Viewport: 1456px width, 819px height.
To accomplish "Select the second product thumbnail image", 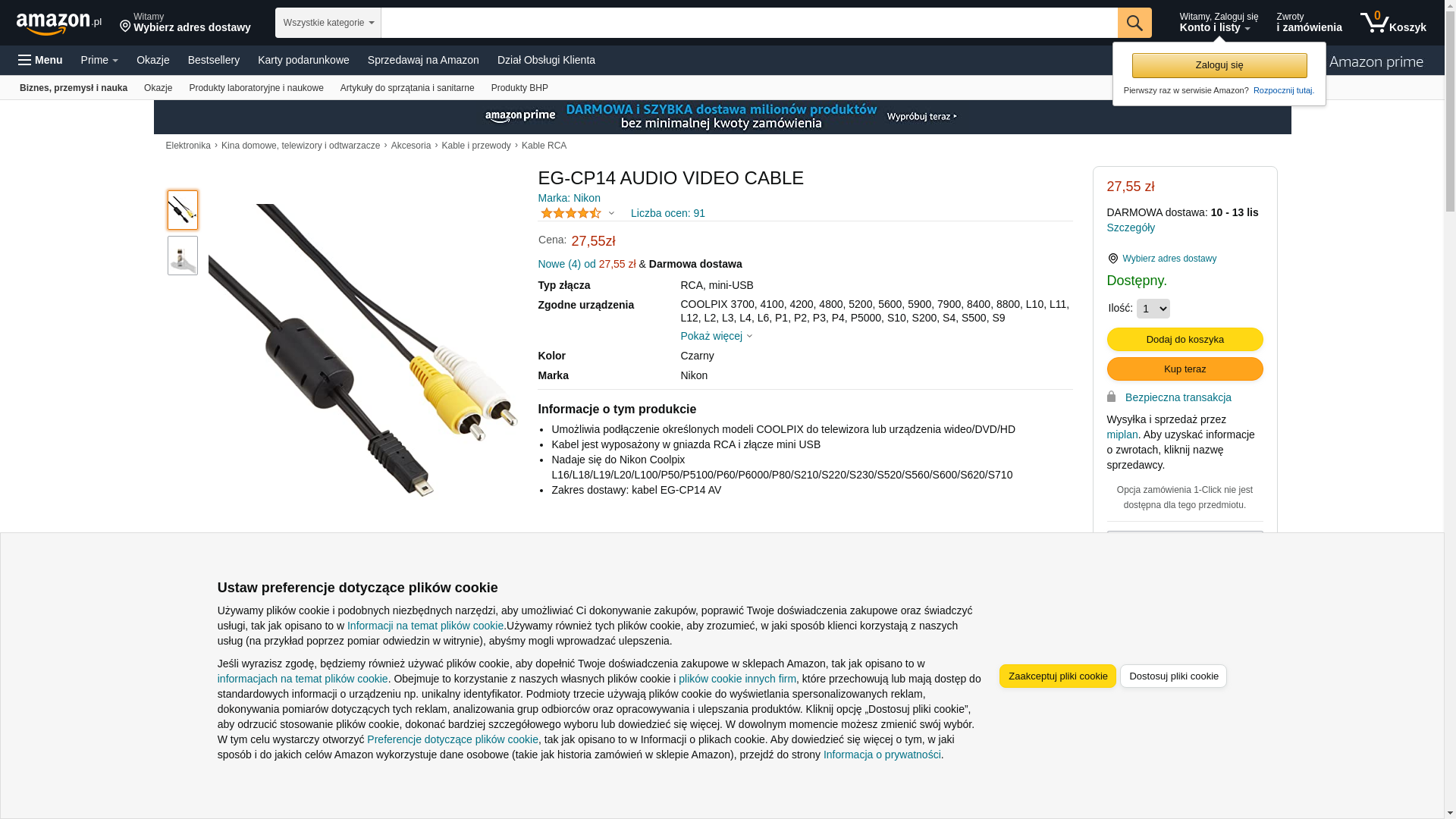I will tap(183, 256).
